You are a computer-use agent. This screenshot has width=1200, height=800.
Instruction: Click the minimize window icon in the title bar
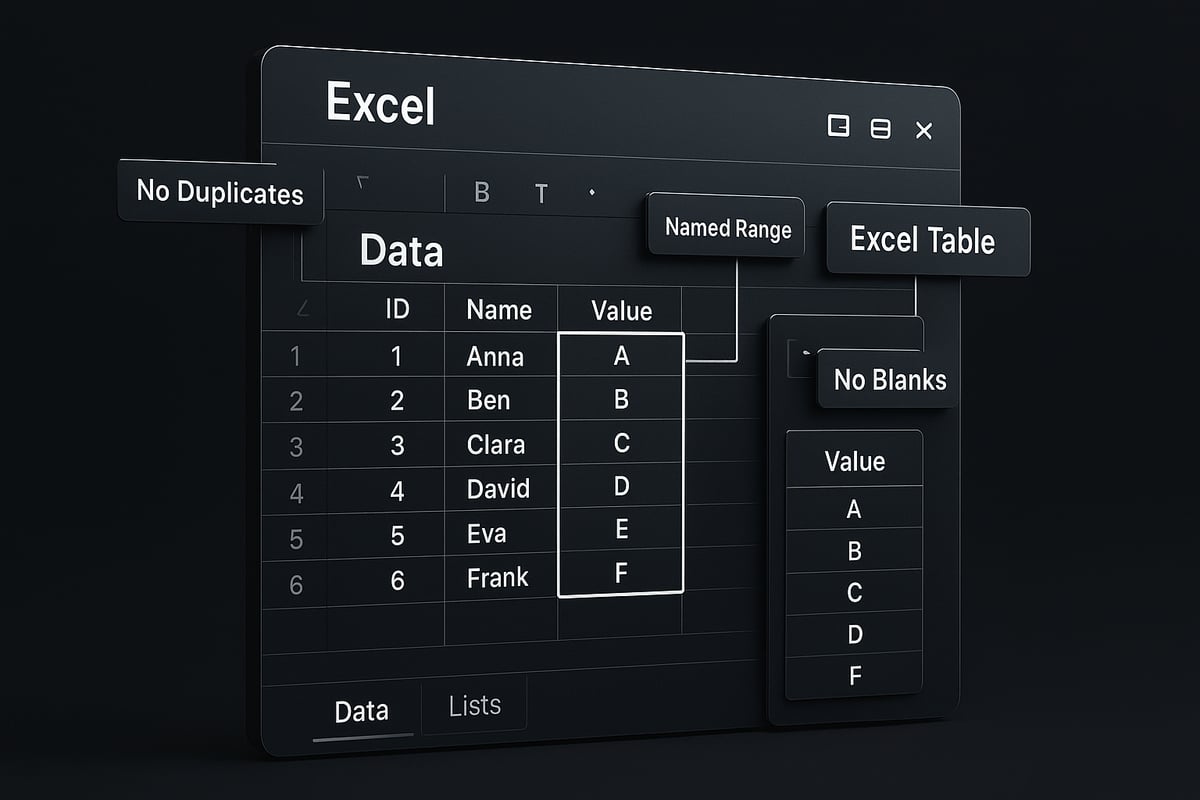[879, 130]
